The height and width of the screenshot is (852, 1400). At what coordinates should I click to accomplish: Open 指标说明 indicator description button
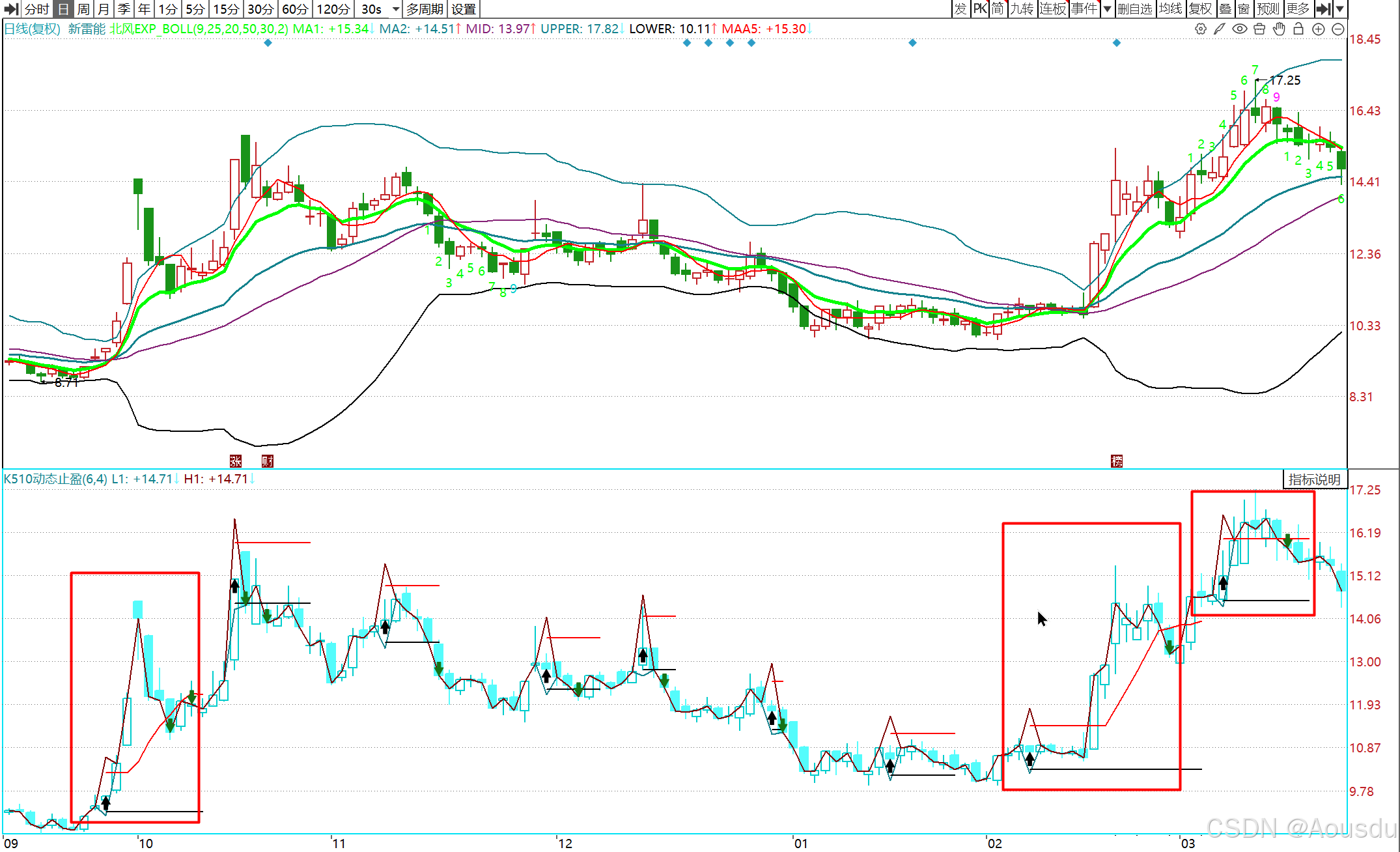(x=1314, y=479)
